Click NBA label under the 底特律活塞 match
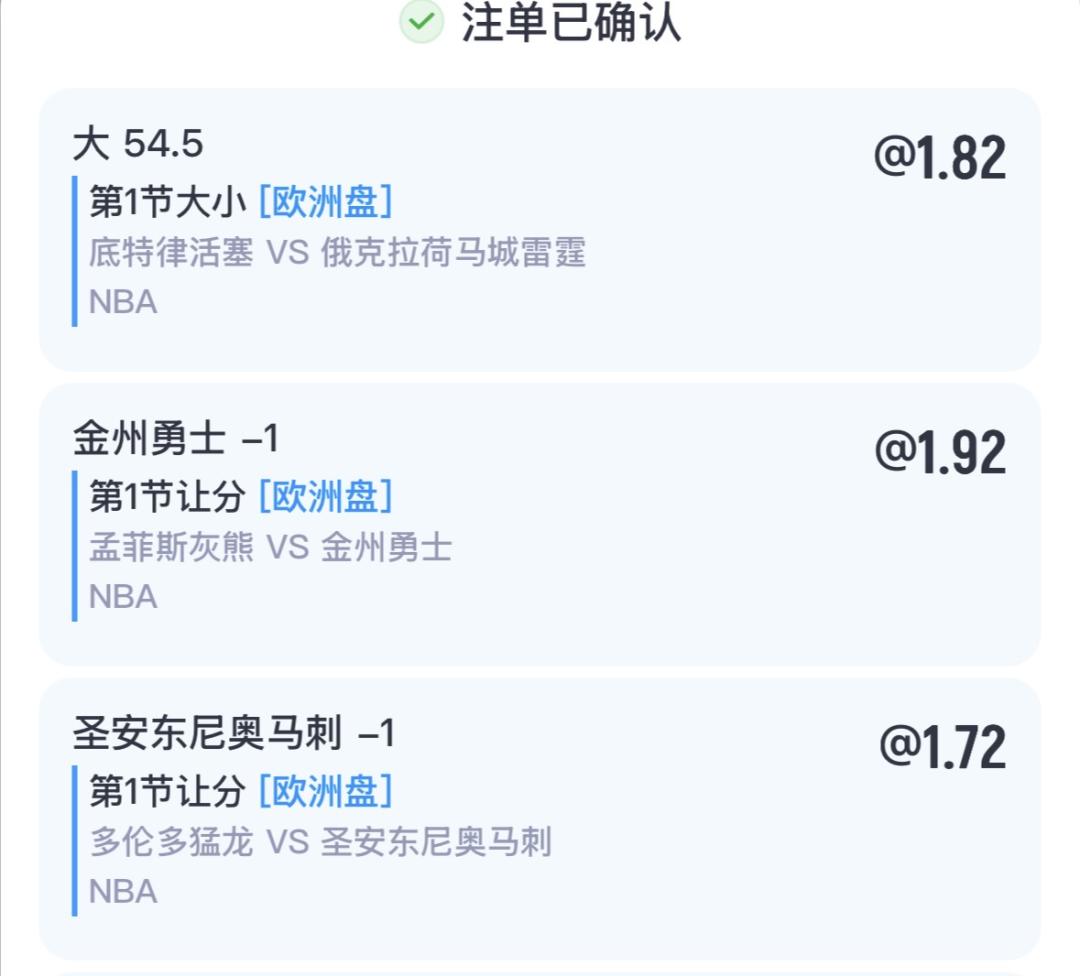Viewport: 1080px width, 976px height. [x=123, y=302]
